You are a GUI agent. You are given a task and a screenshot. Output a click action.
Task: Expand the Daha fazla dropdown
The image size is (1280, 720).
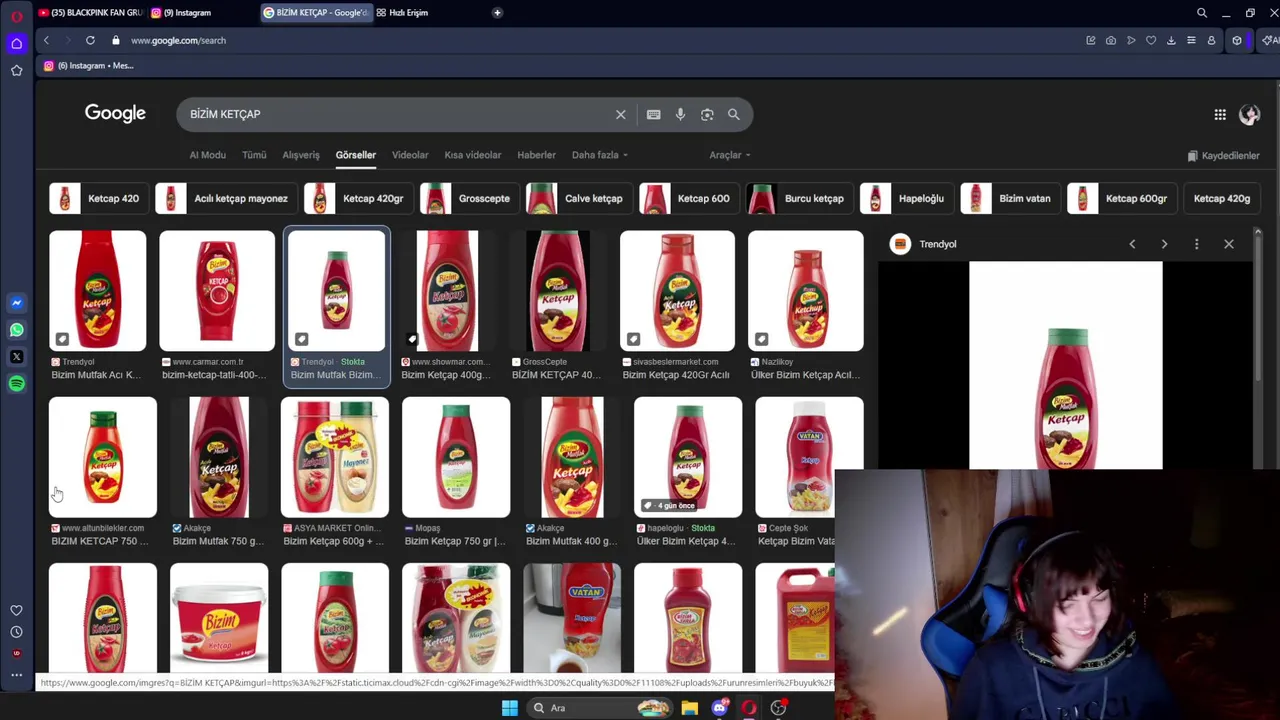[600, 155]
